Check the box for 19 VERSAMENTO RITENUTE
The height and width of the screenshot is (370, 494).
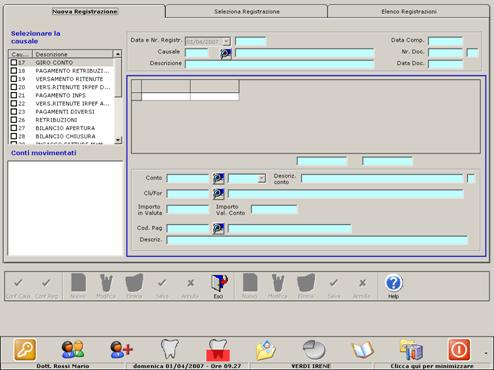pos(14,79)
